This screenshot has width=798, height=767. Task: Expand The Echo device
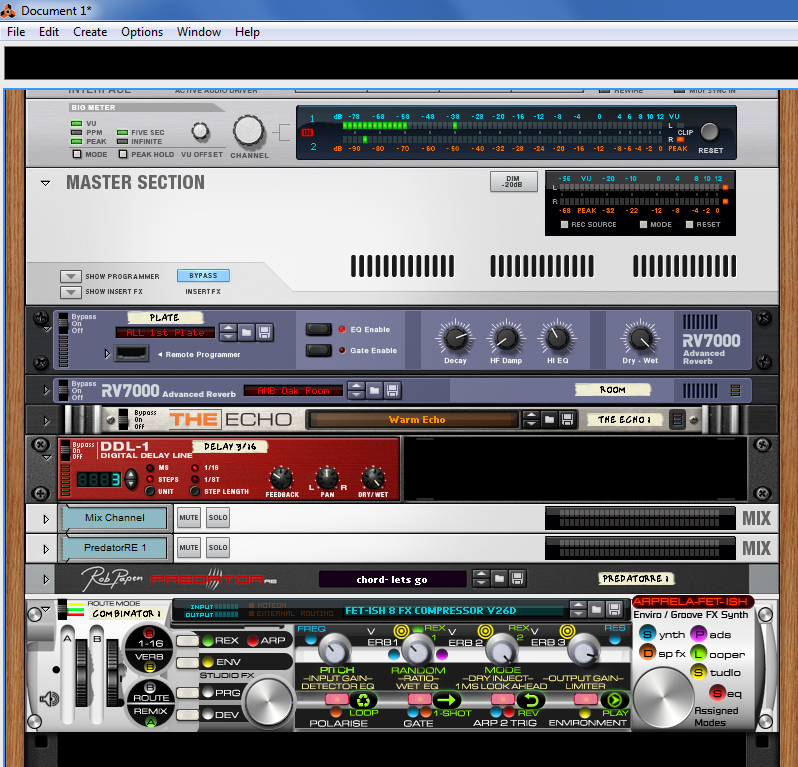tap(46, 421)
